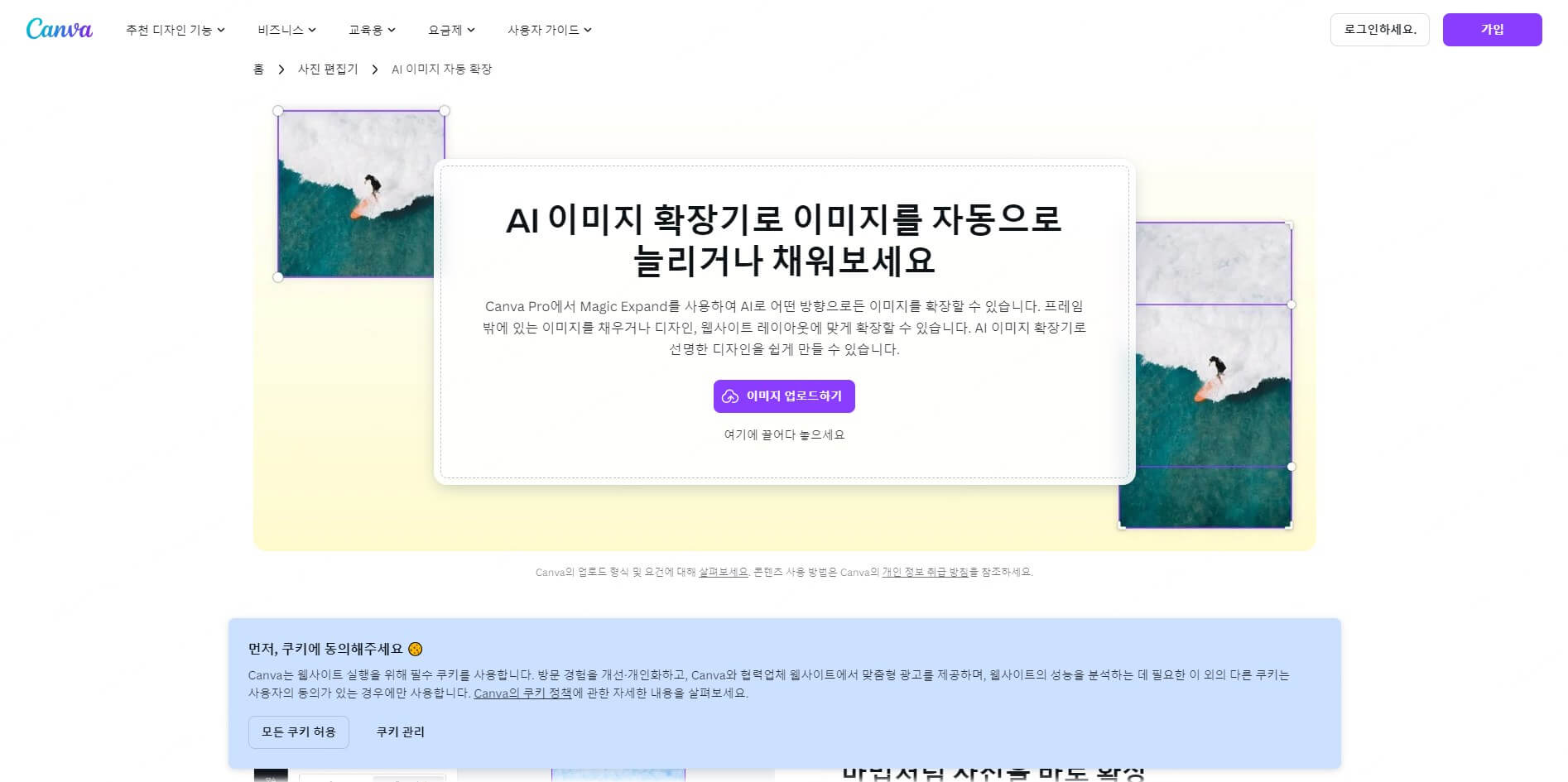1568x782 pixels.
Task: Open the 교육용 menu
Action: 372,30
